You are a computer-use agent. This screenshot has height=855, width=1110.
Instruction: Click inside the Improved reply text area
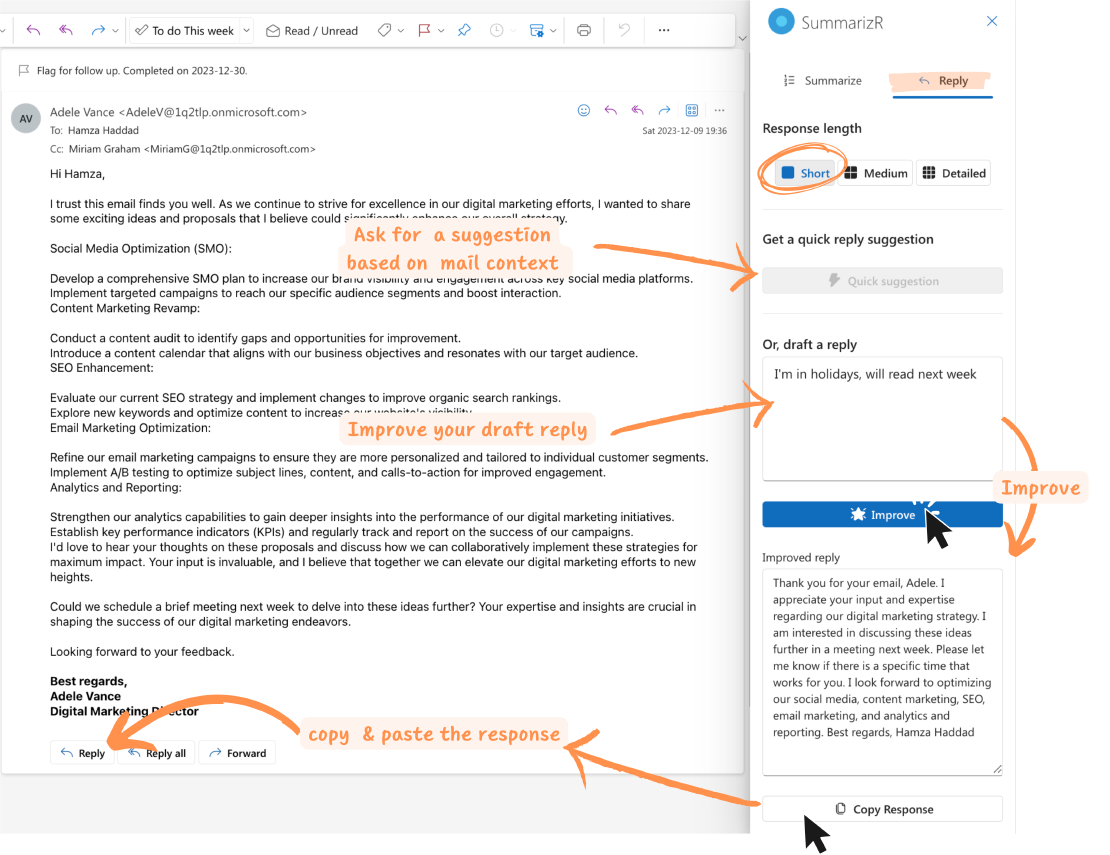pyautogui.click(x=883, y=672)
